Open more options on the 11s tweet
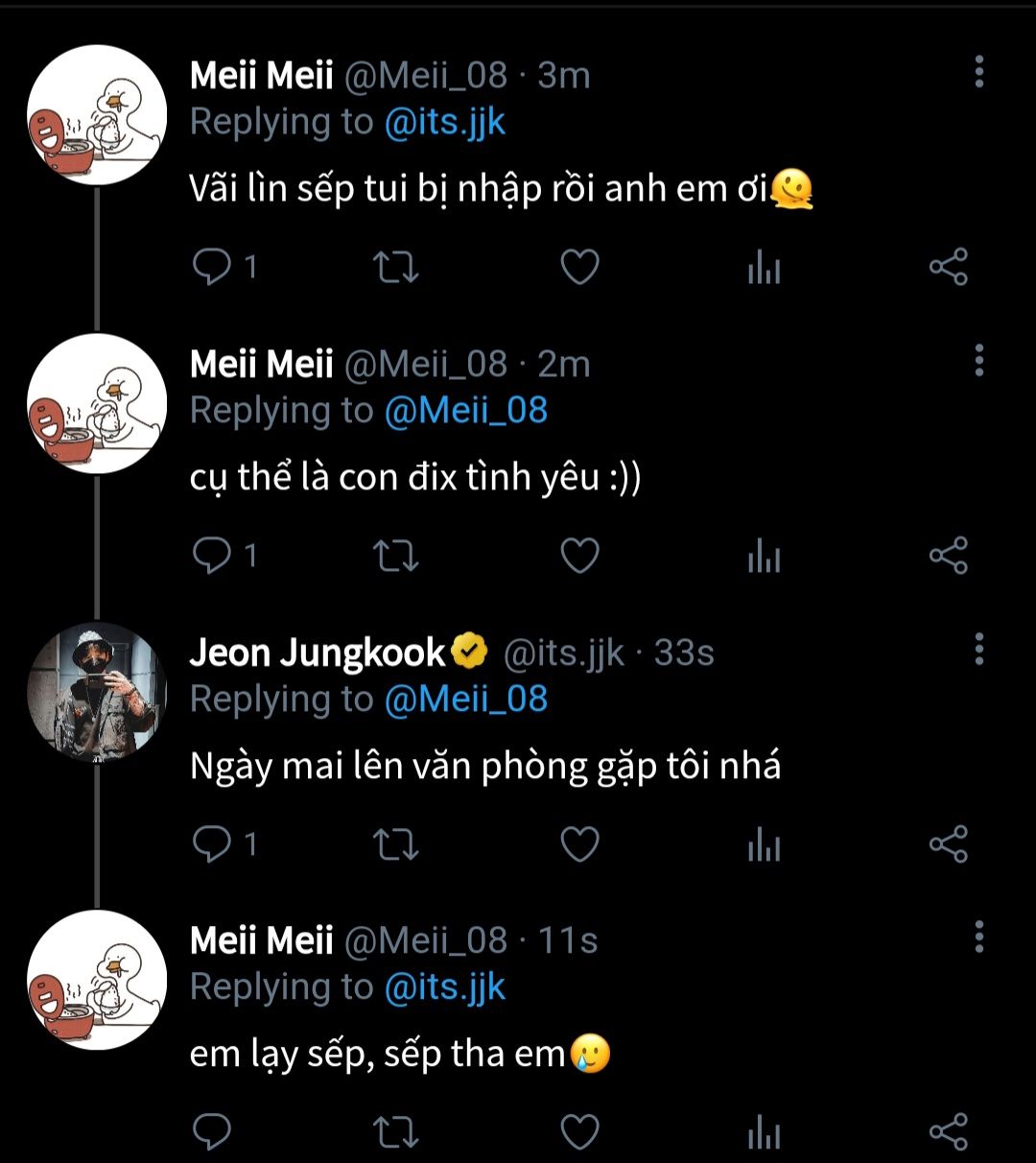 click(978, 937)
